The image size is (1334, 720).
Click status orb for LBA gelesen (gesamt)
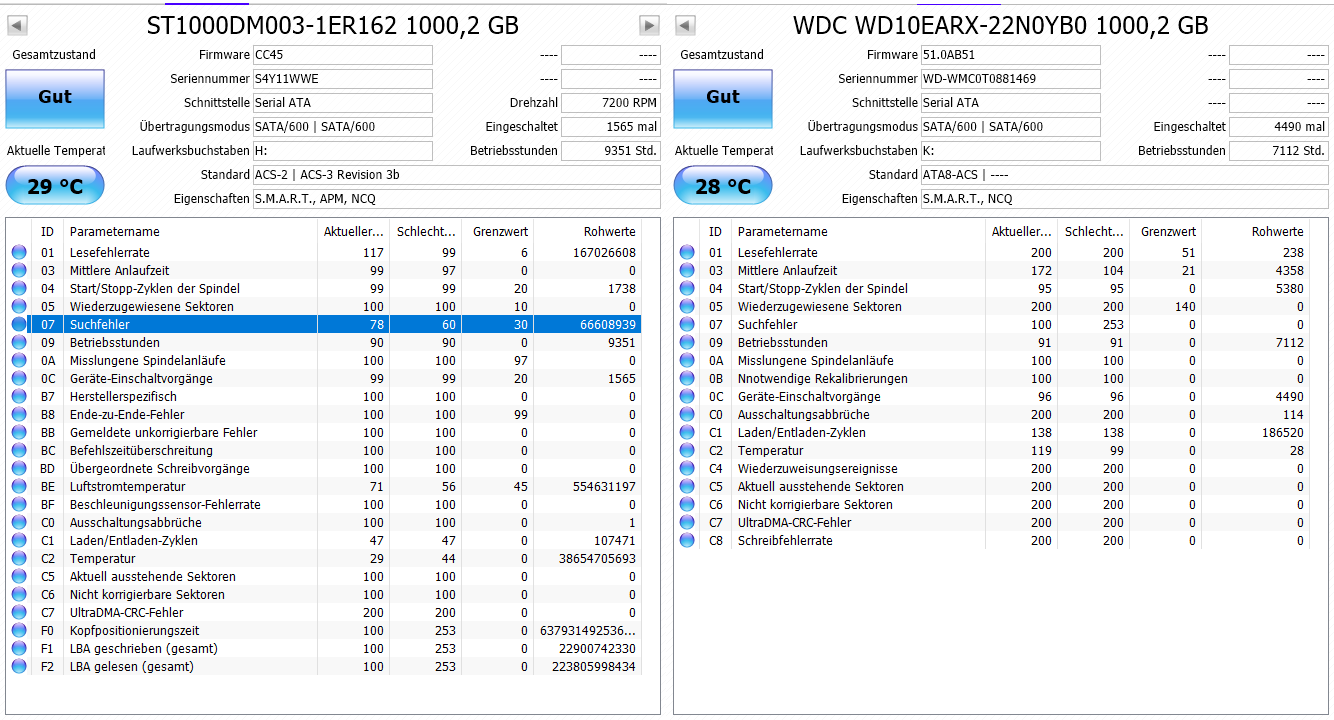point(19,667)
